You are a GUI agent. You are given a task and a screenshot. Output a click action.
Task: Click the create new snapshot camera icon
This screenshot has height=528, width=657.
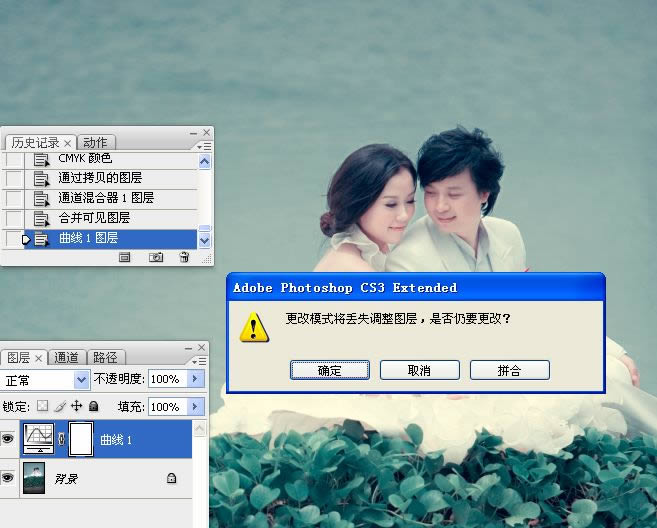pos(156,257)
